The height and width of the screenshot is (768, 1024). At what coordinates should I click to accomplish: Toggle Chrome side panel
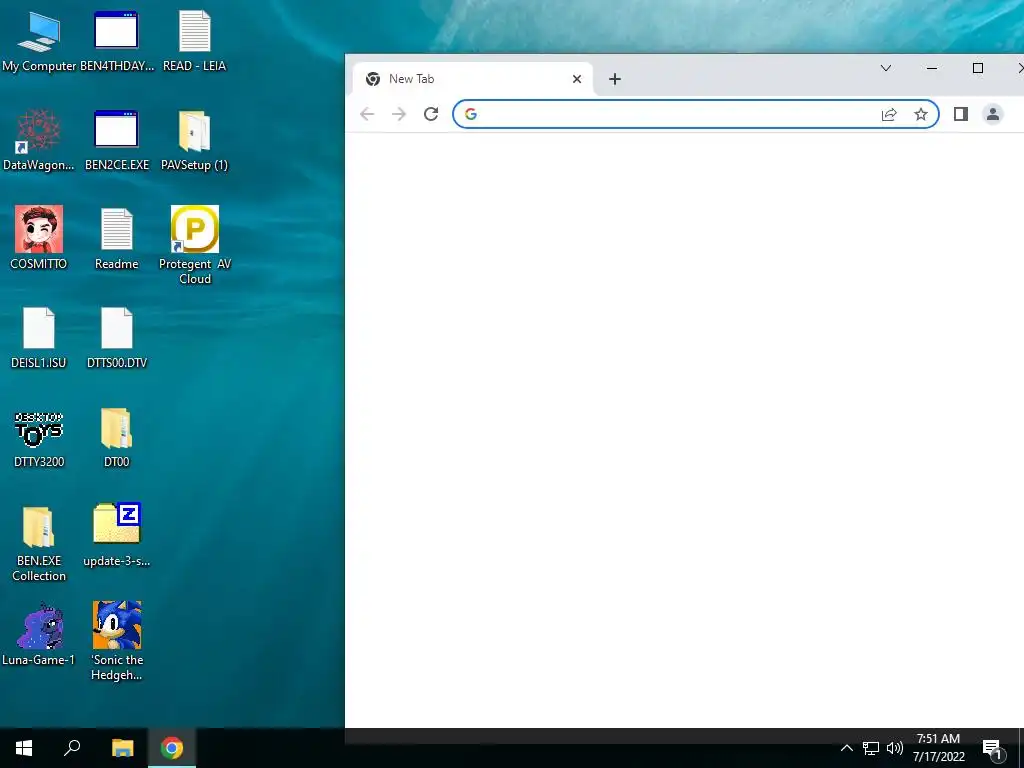click(x=961, y=114)
